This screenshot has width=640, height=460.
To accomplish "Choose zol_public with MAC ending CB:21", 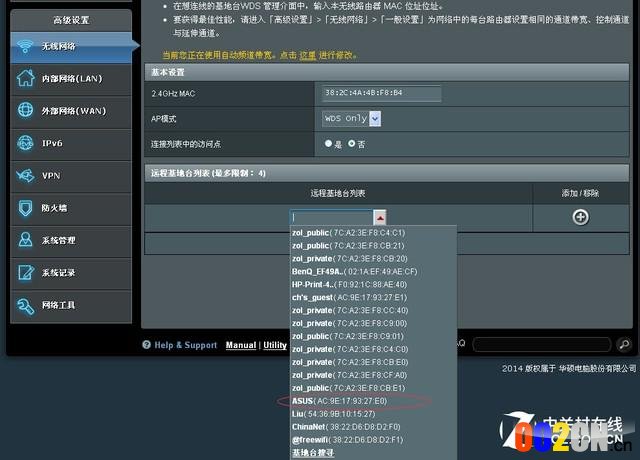I will point(348,246).
